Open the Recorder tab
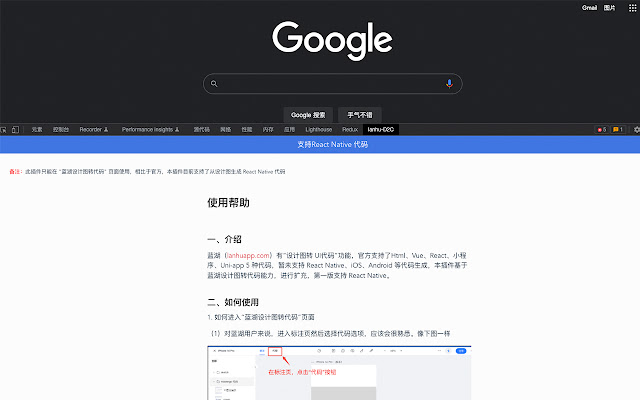640x400 pixels. 93,130
